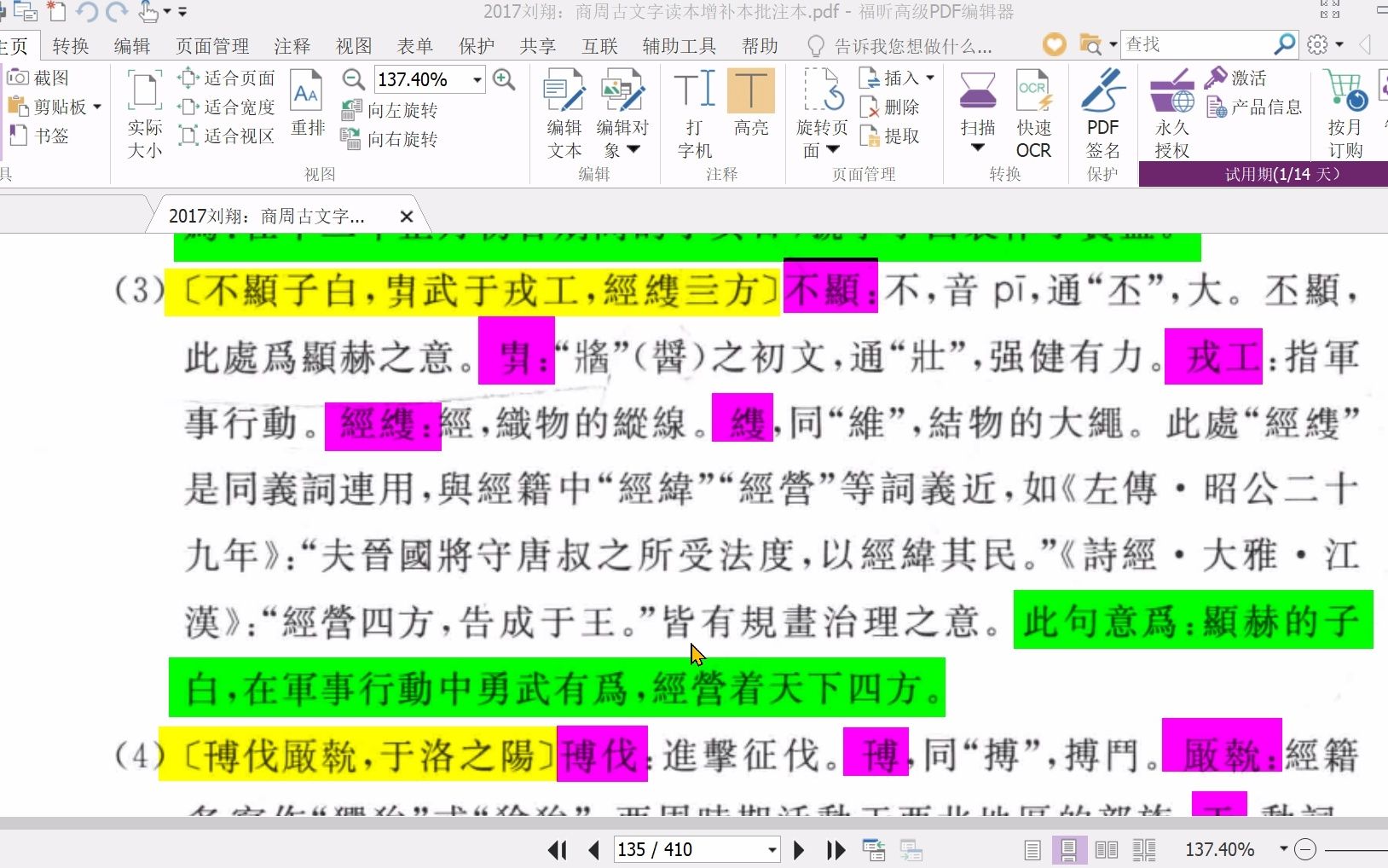
Task: Open the 书签 bookmark tool
Action: click(x=39, y=136)
